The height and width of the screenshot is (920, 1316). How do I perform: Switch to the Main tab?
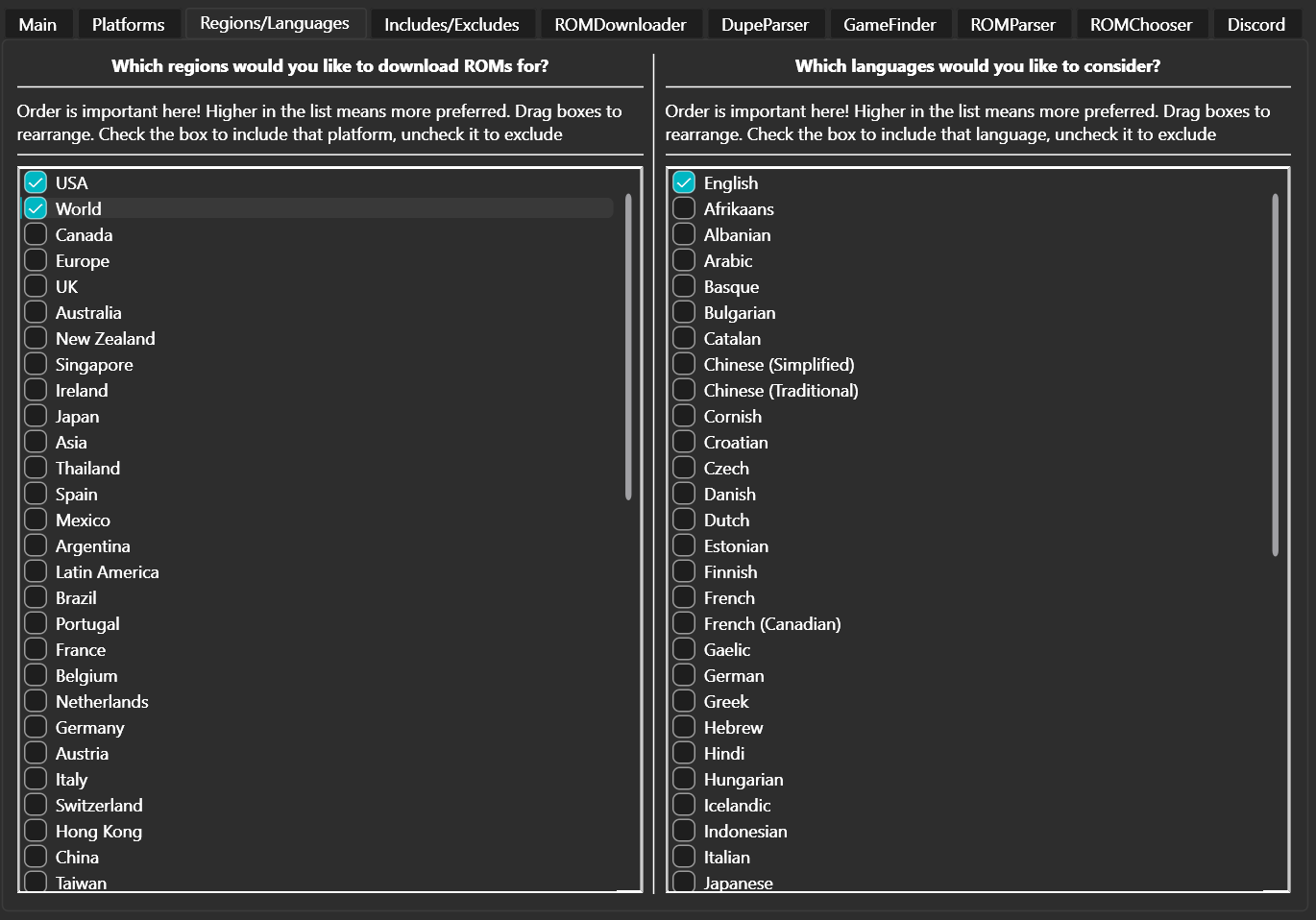pos(37,24)
